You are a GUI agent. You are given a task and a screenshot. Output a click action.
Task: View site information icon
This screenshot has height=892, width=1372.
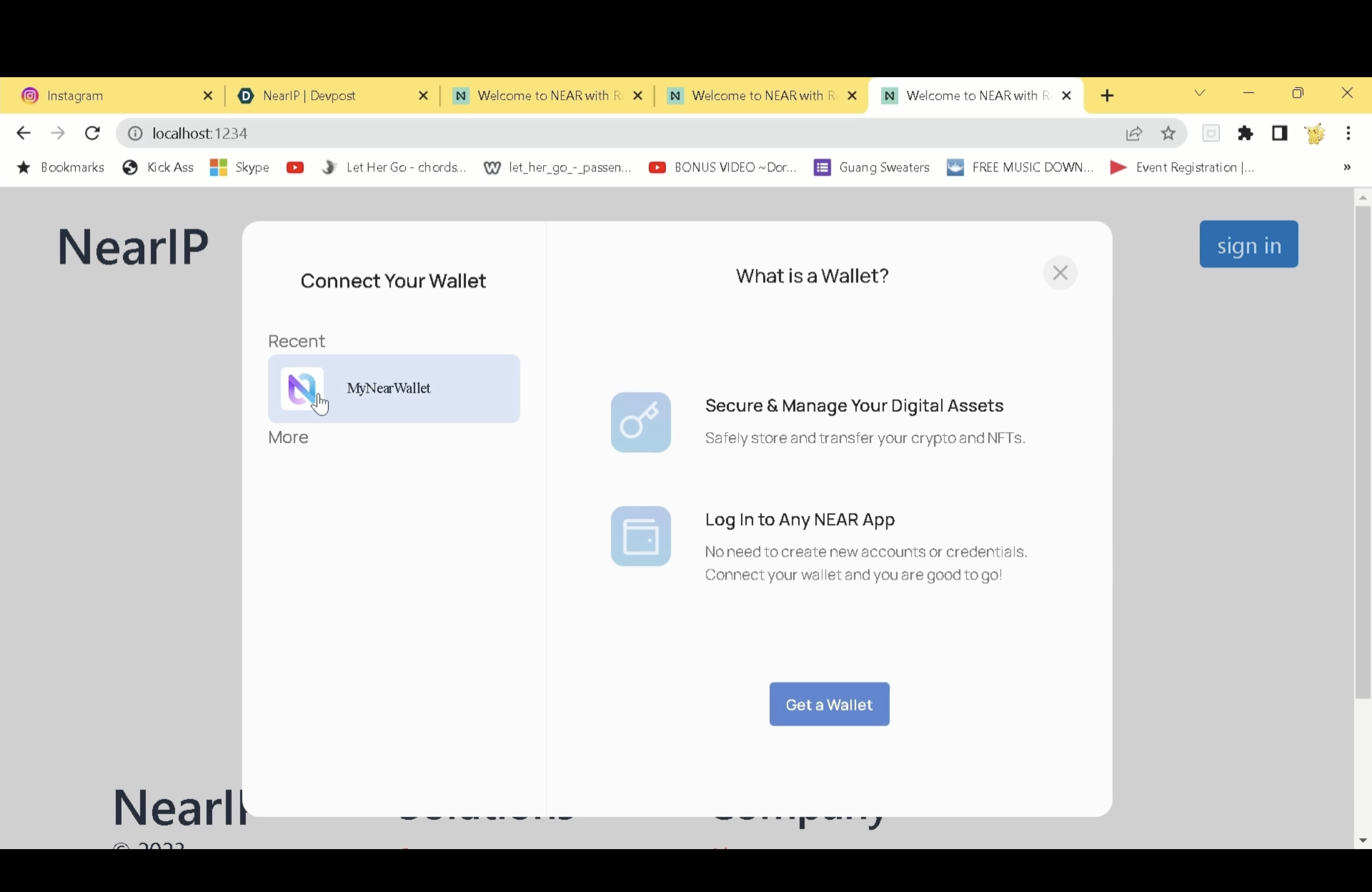point(135,134)
